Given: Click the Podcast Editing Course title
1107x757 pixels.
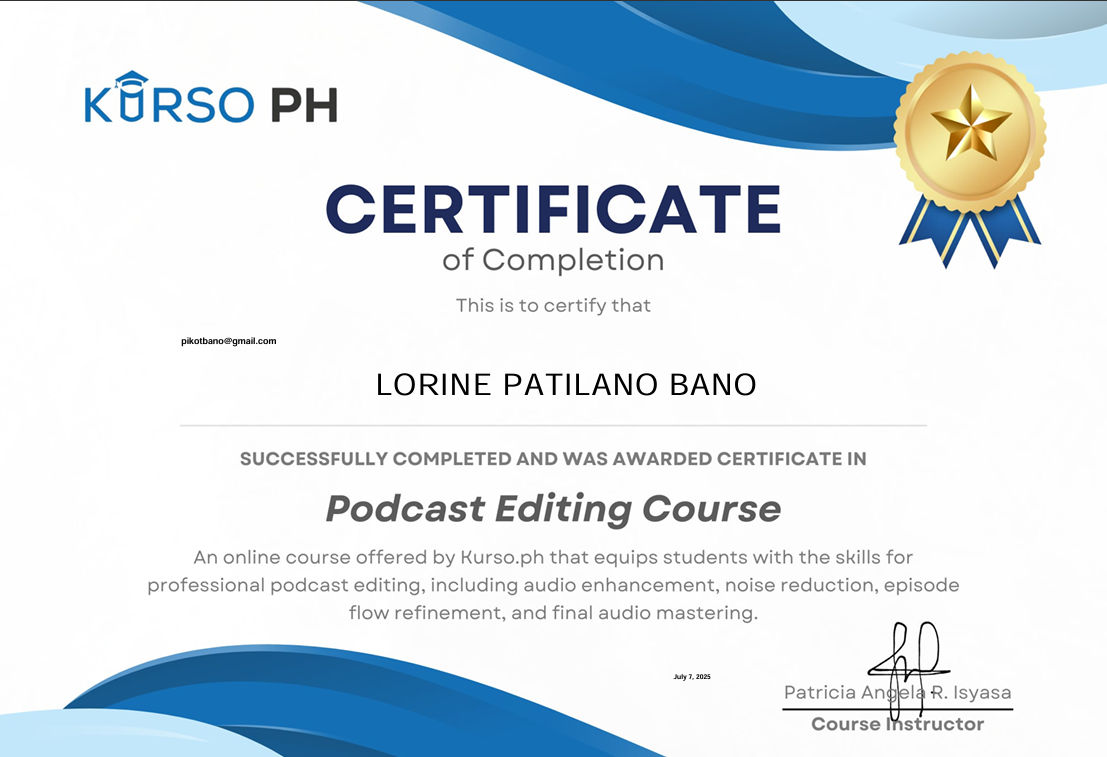Looking at the screenshot, I should [x=553, y=509].
